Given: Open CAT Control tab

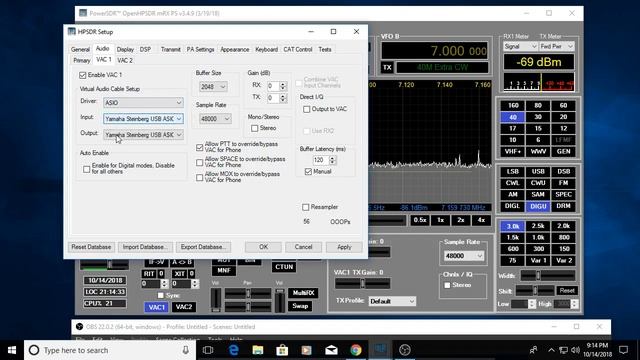Looking at the screenshot, I should [x=298, y=49].
